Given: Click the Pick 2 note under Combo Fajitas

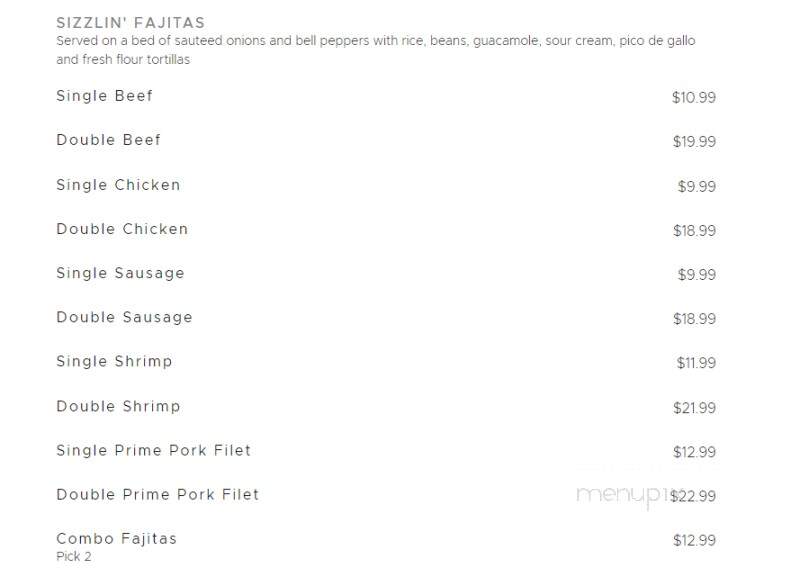Looking at the screenshot, I should [x=74, y=556].
